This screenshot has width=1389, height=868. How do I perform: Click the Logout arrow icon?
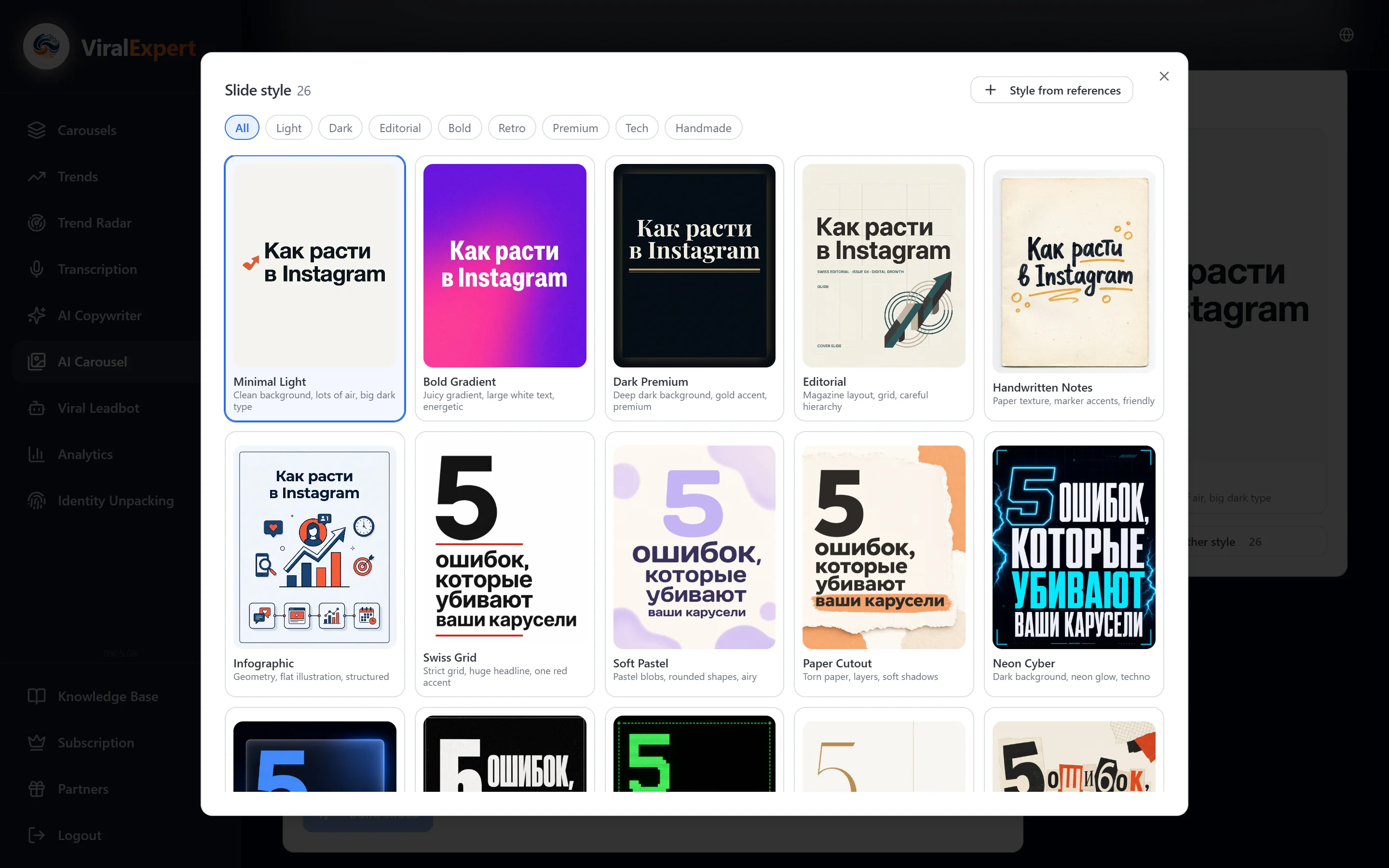coord(37,835)
